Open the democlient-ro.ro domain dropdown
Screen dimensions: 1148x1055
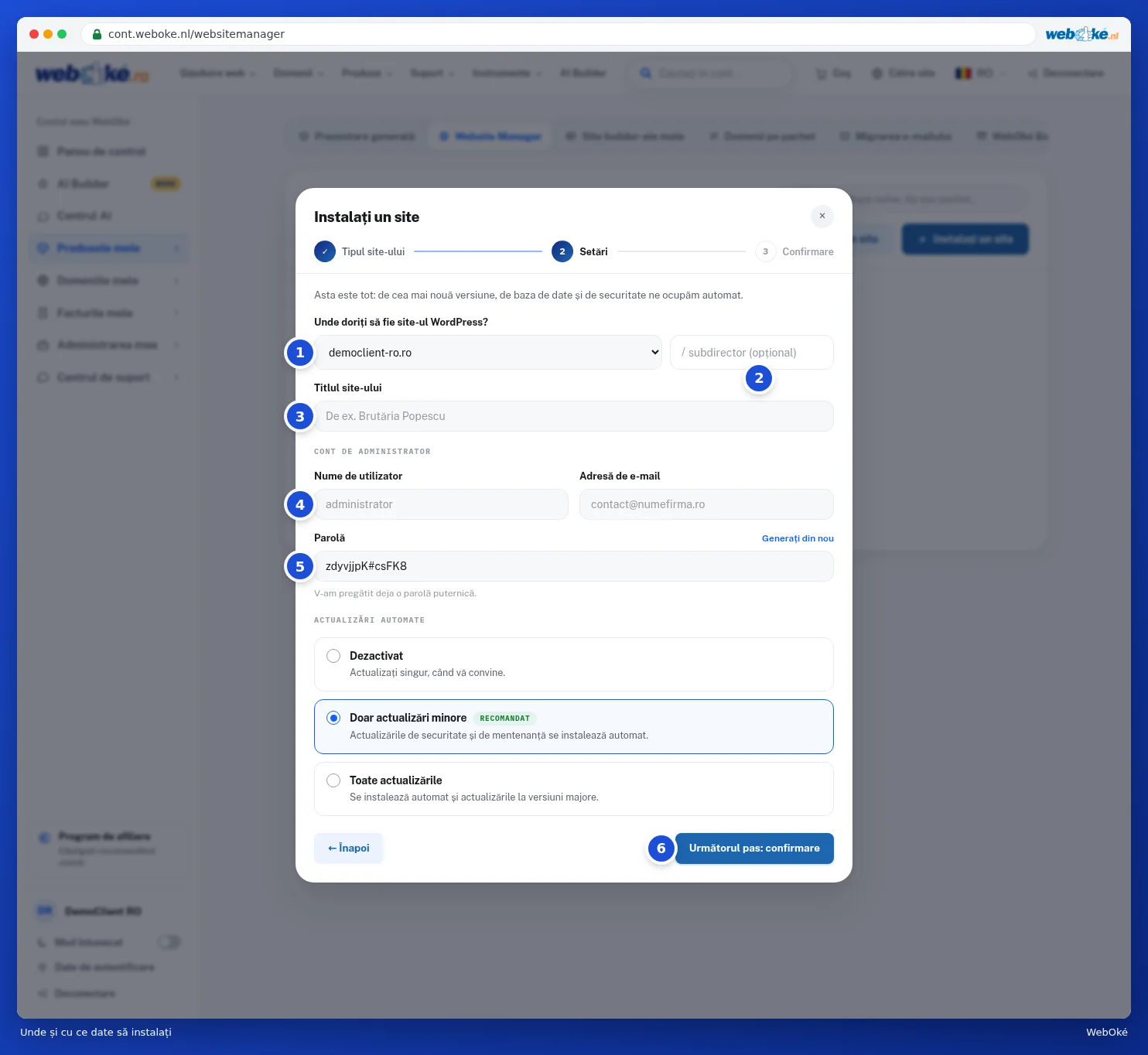[x=488, y=353]
